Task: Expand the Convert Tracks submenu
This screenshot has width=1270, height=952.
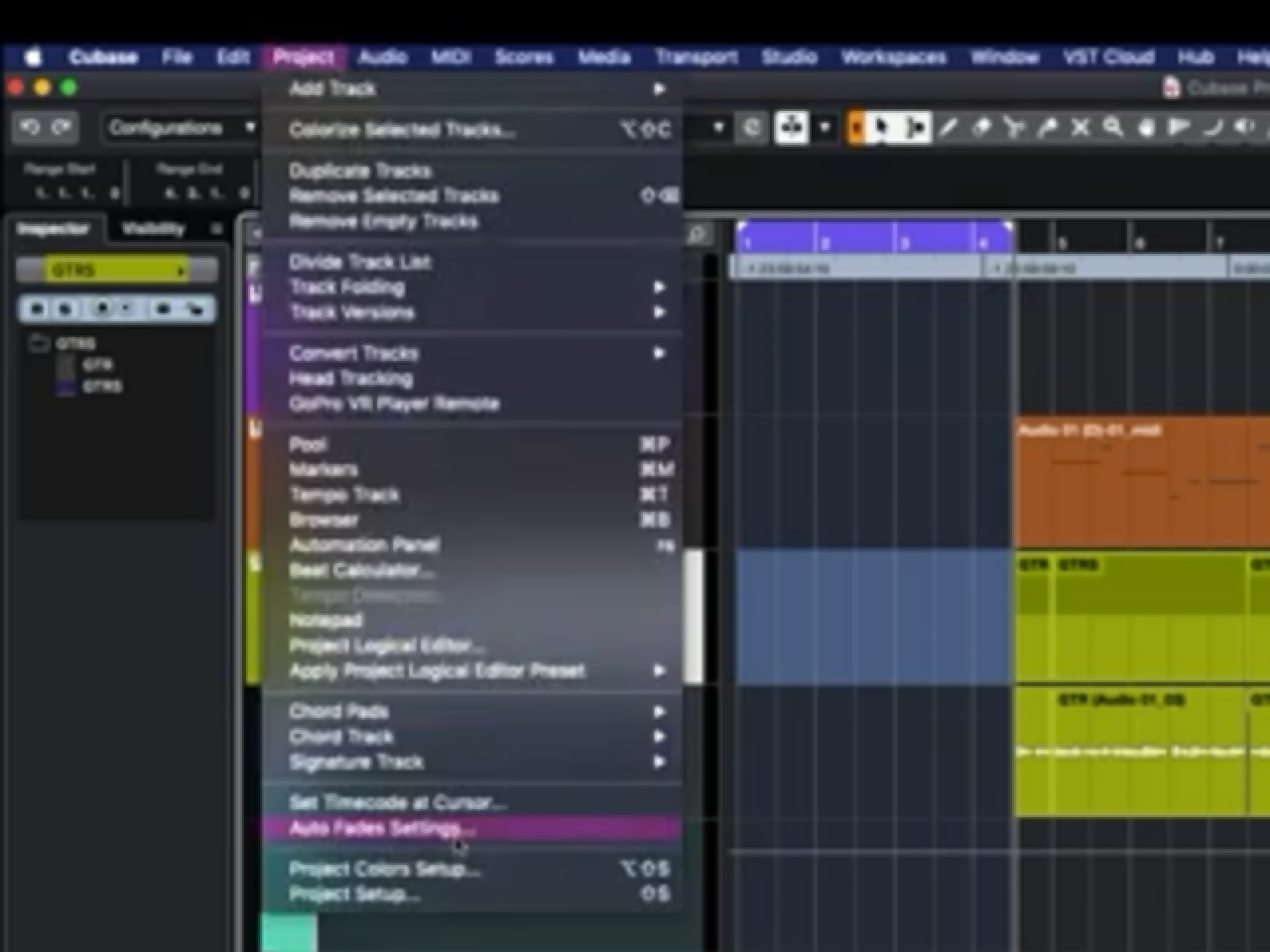Action: pos(473,353)
